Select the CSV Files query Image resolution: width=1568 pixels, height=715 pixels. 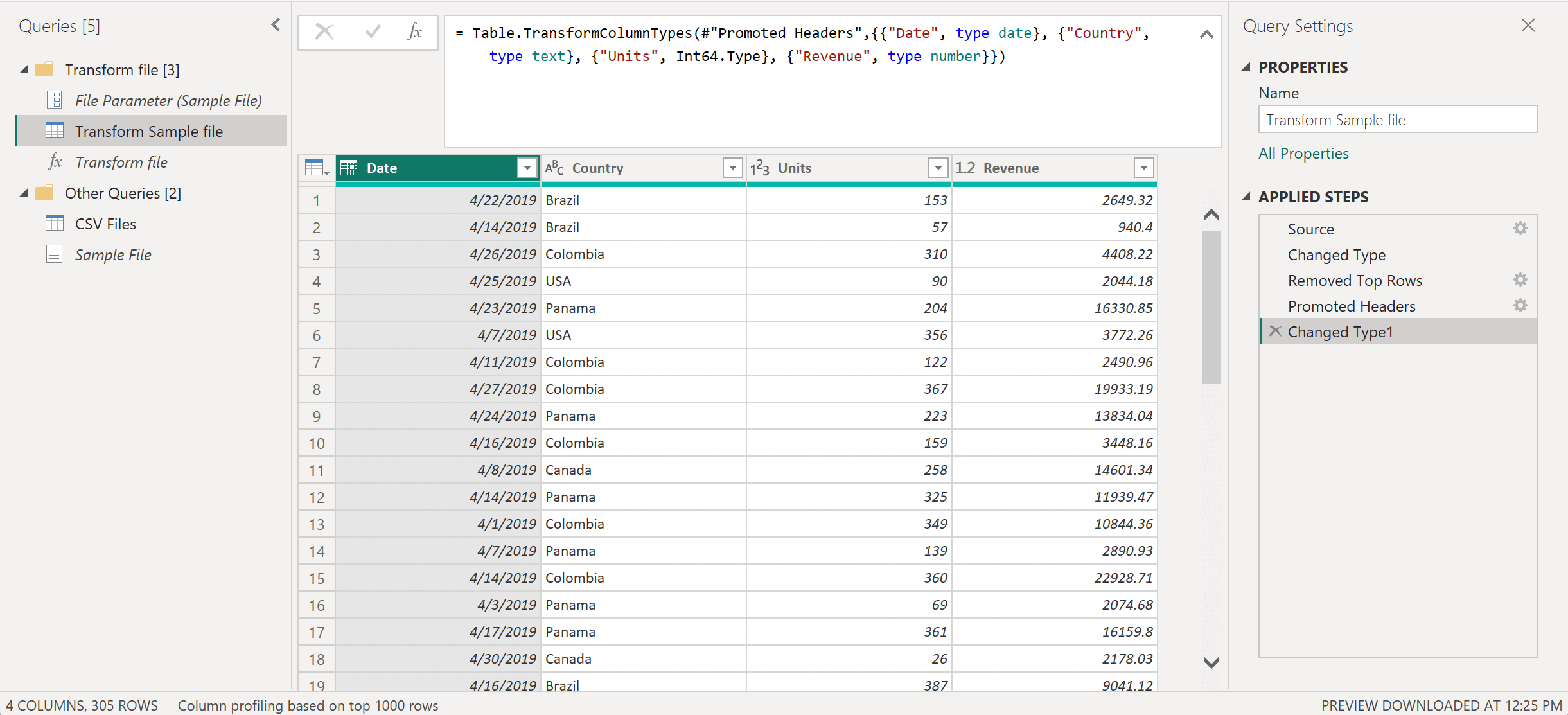[x=105, y=224]
